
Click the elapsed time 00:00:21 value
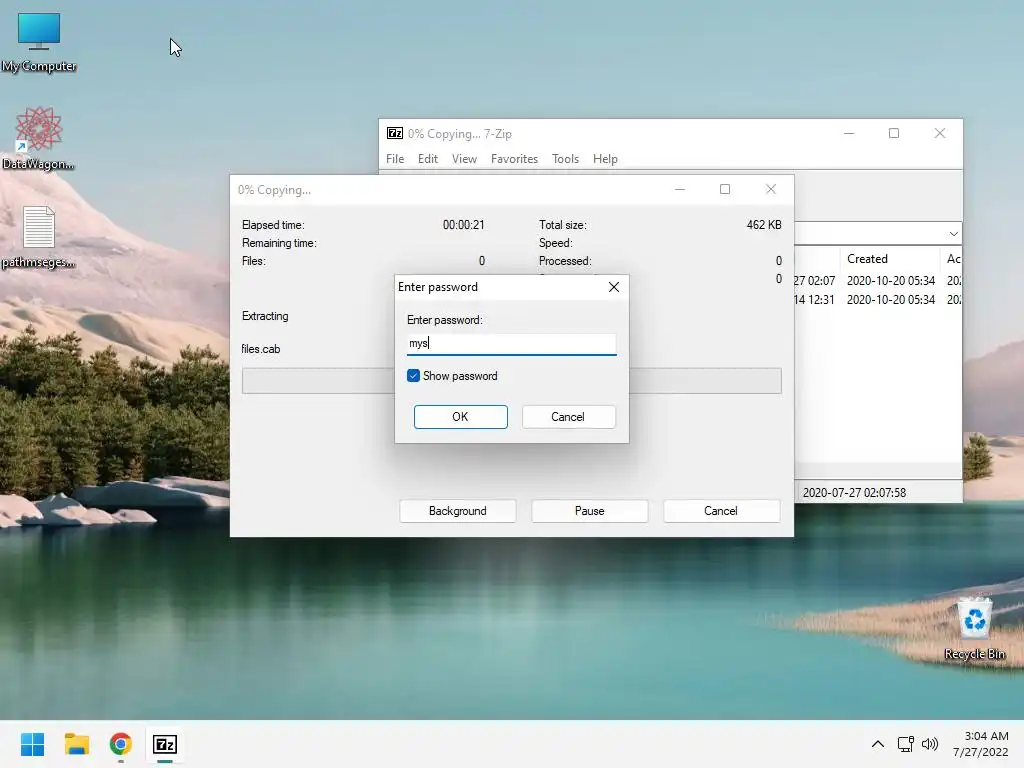tap(464, 225)
